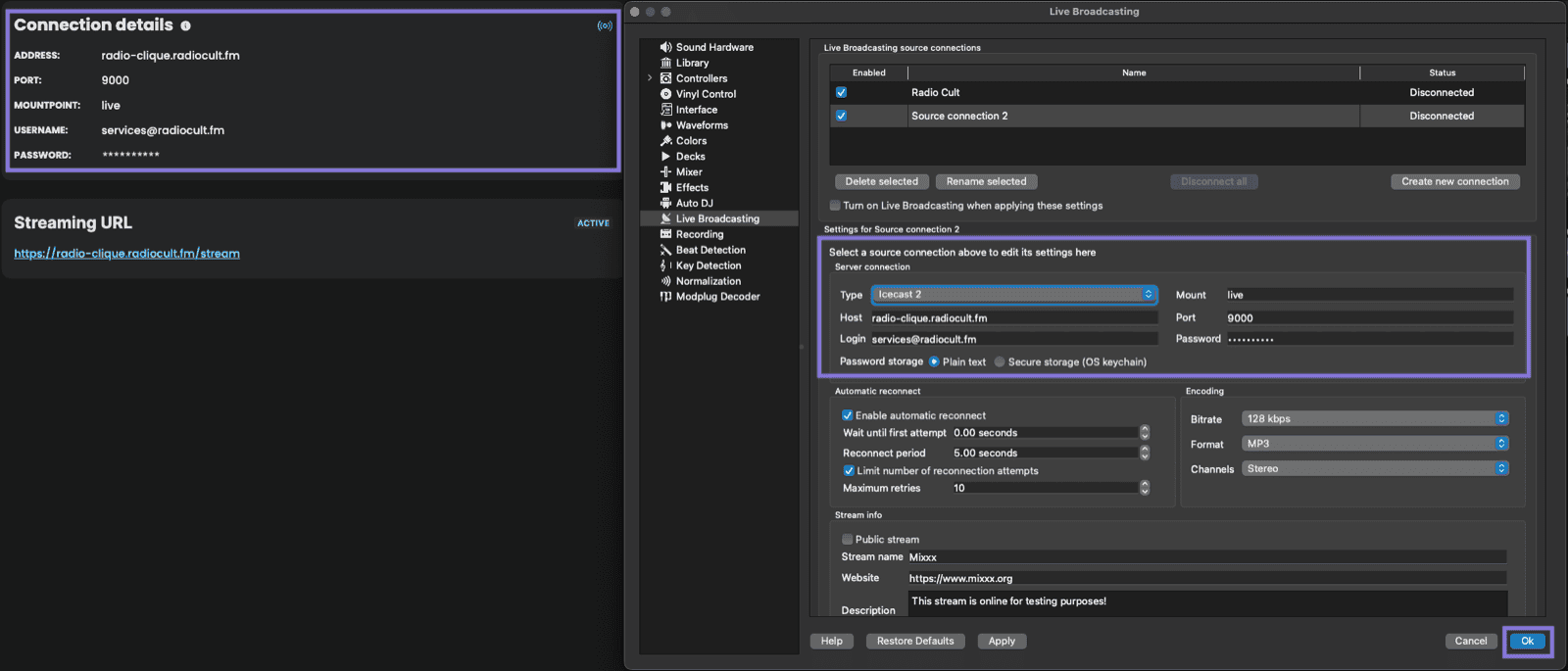Image resolution: width=1568 pixels, height=671 pixels.
Task: Click the Mixer icon in sidebar
Action: pyautogui.click(x=666, y=172)
